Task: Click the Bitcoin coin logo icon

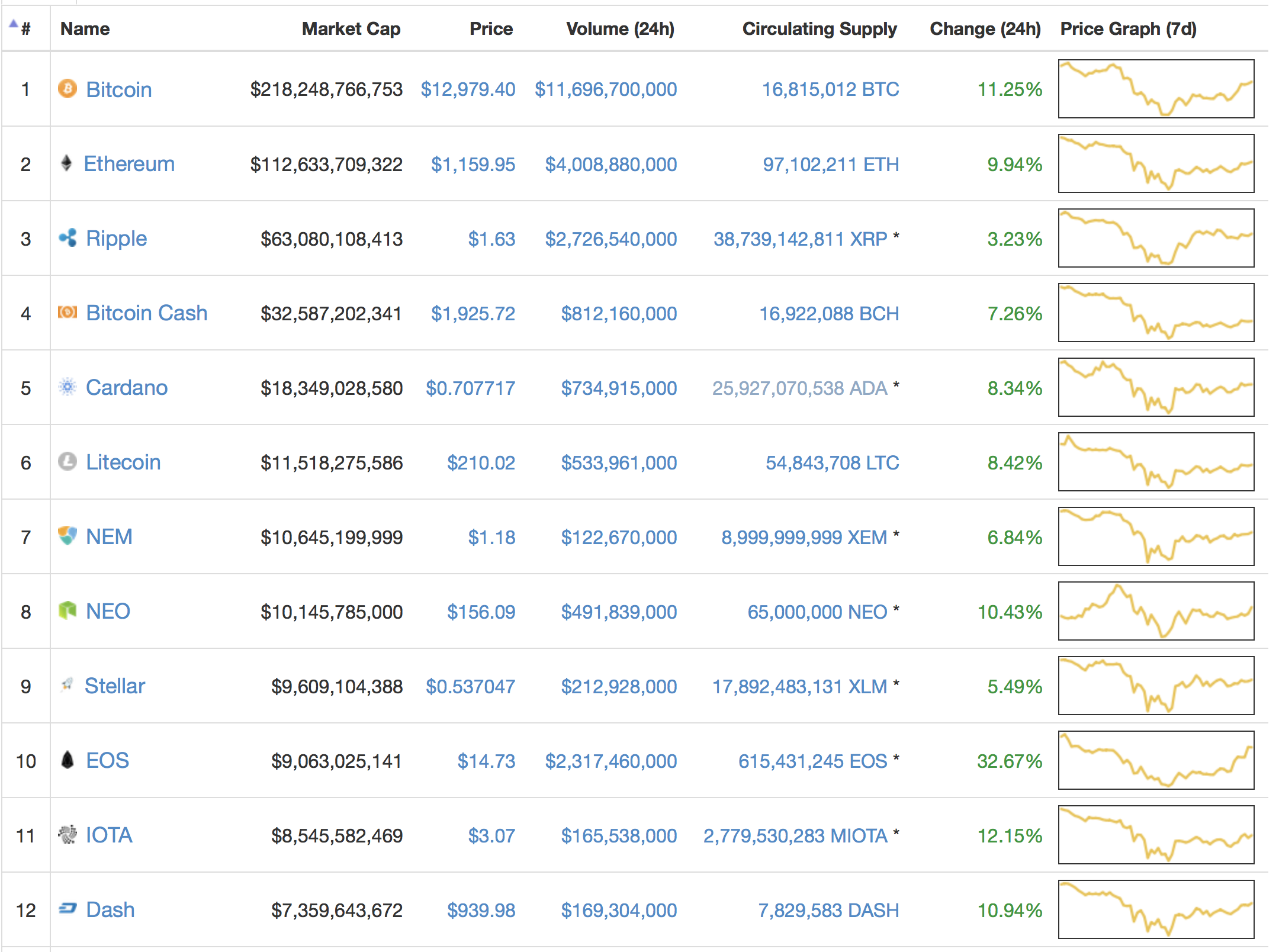Action: [x=68, y=89]
